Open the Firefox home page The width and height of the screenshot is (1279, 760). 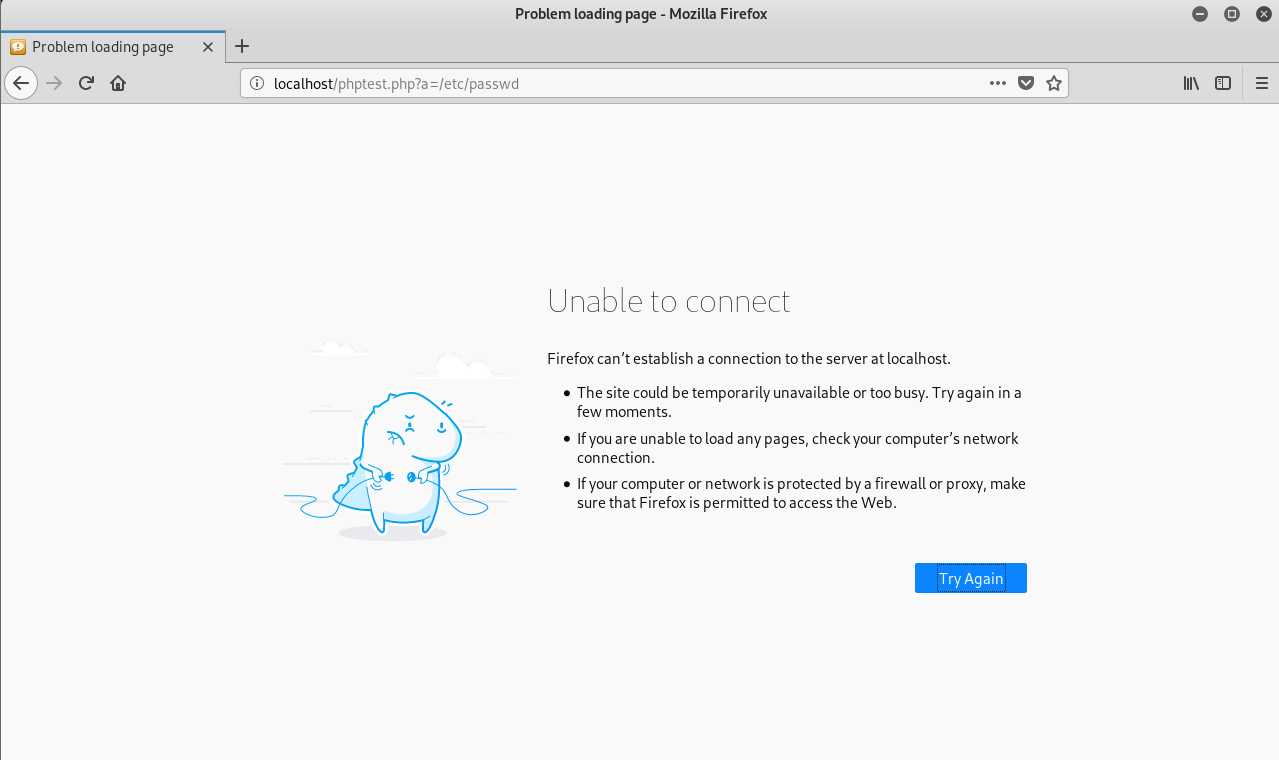tap(118, 83)
